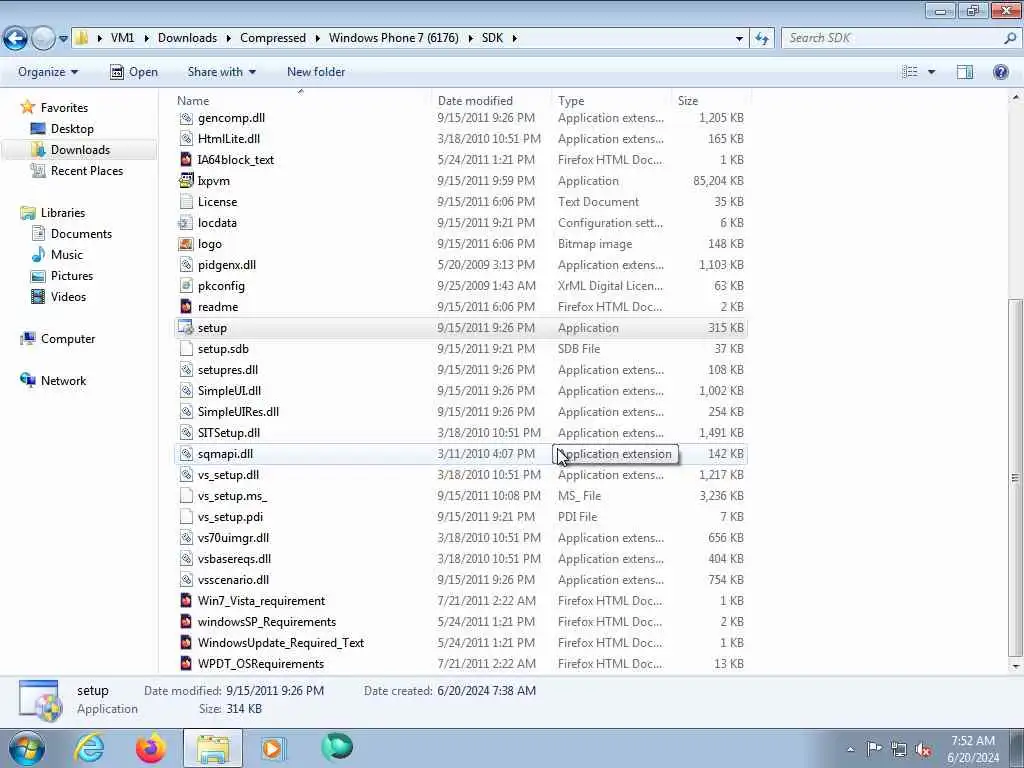Select the WPDT_OSRequirements file icon
Screen dimensions: 1024x768
coord(186,664)
